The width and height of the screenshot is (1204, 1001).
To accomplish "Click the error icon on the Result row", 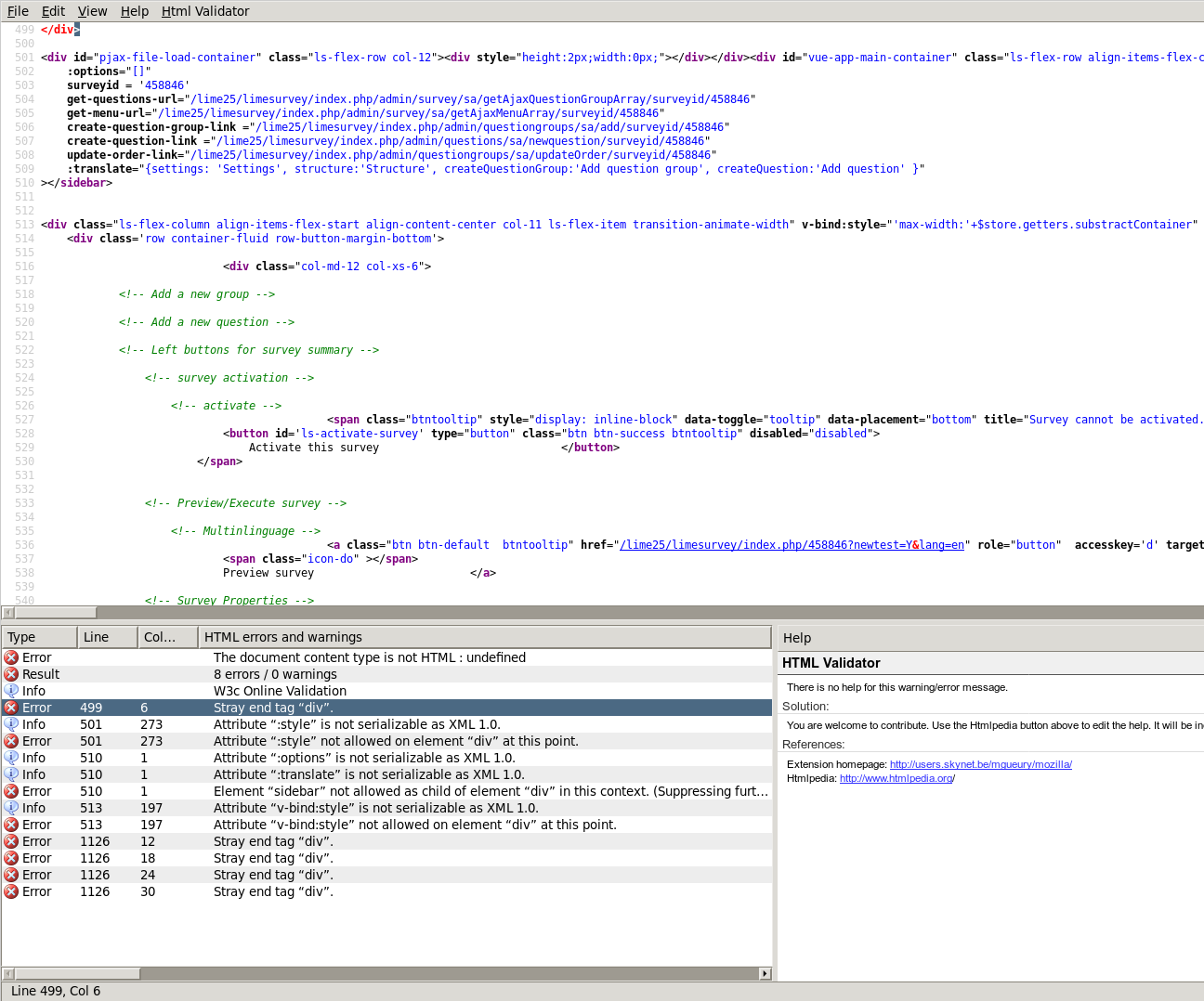I will (11, 674).
